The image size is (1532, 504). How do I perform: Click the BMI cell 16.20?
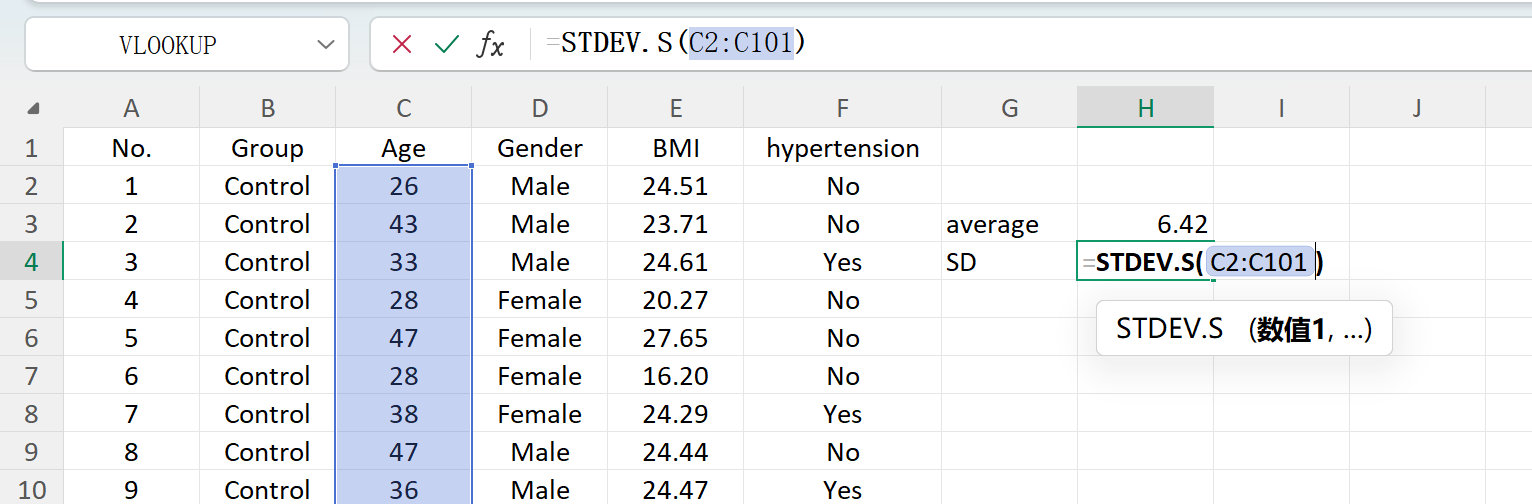point(676,376)
